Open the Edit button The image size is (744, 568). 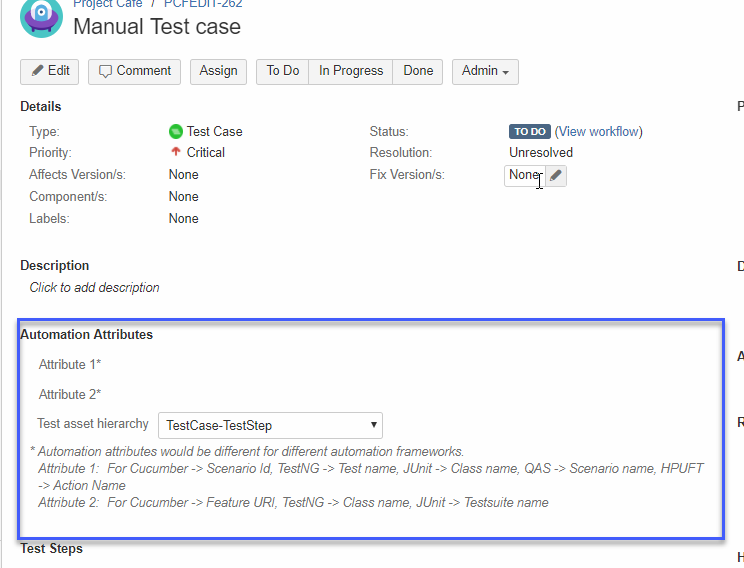click(x=49, y=72)
